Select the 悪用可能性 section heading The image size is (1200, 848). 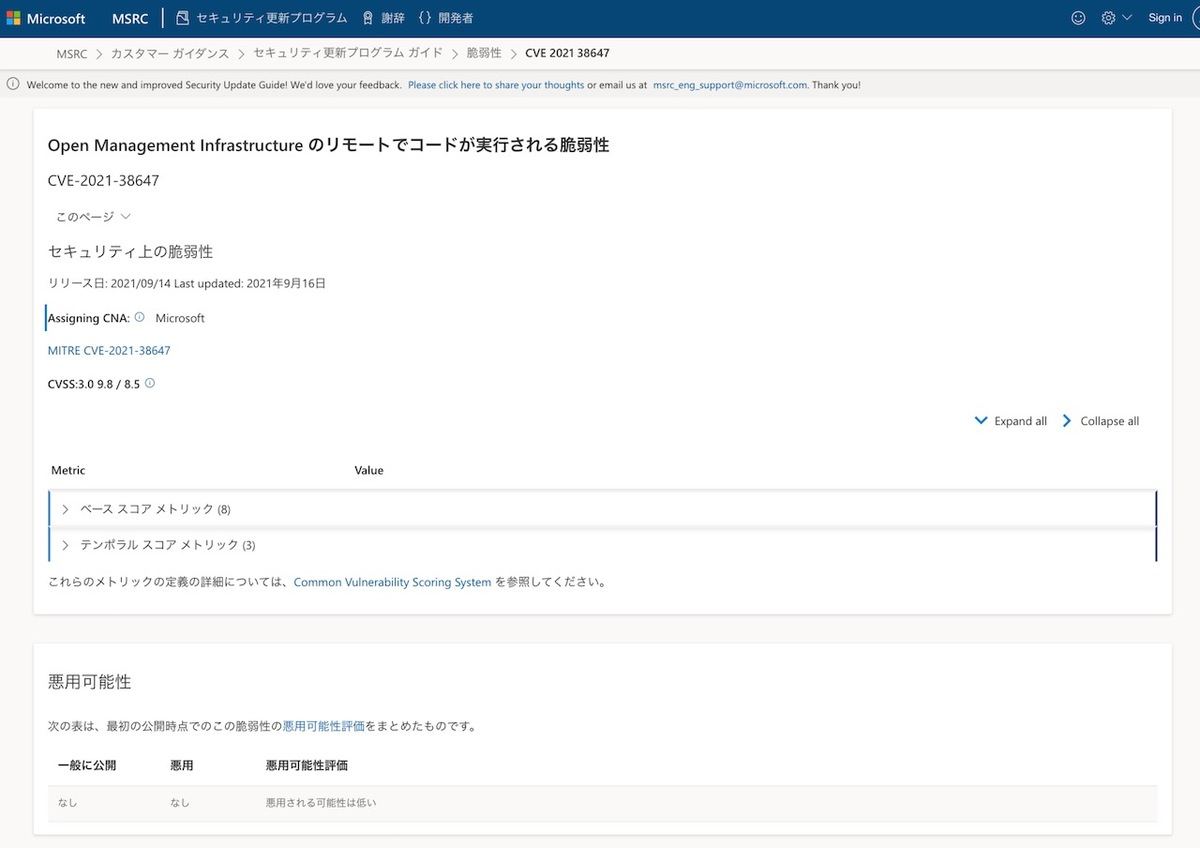(x=89, y=682)
